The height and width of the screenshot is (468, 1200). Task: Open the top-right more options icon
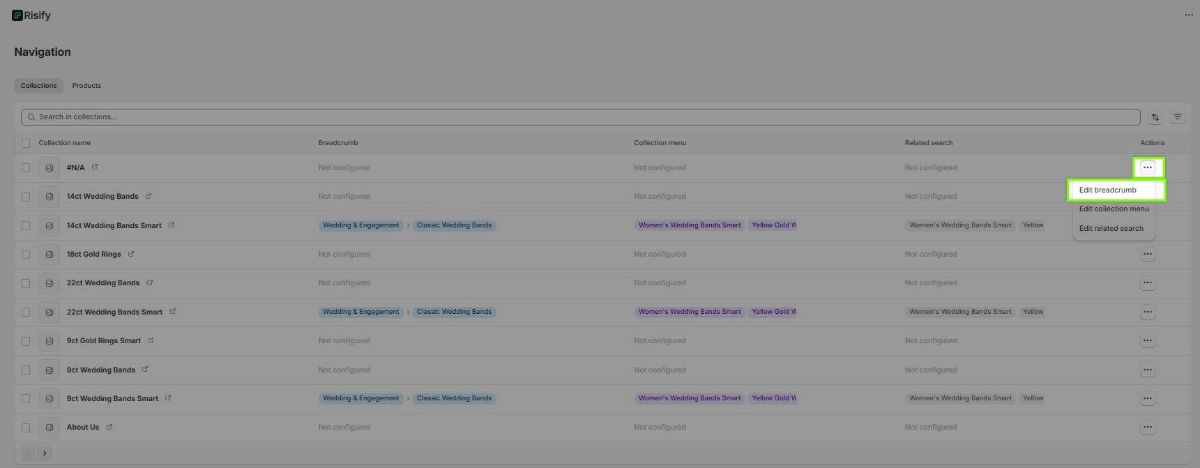point(1187,15)
